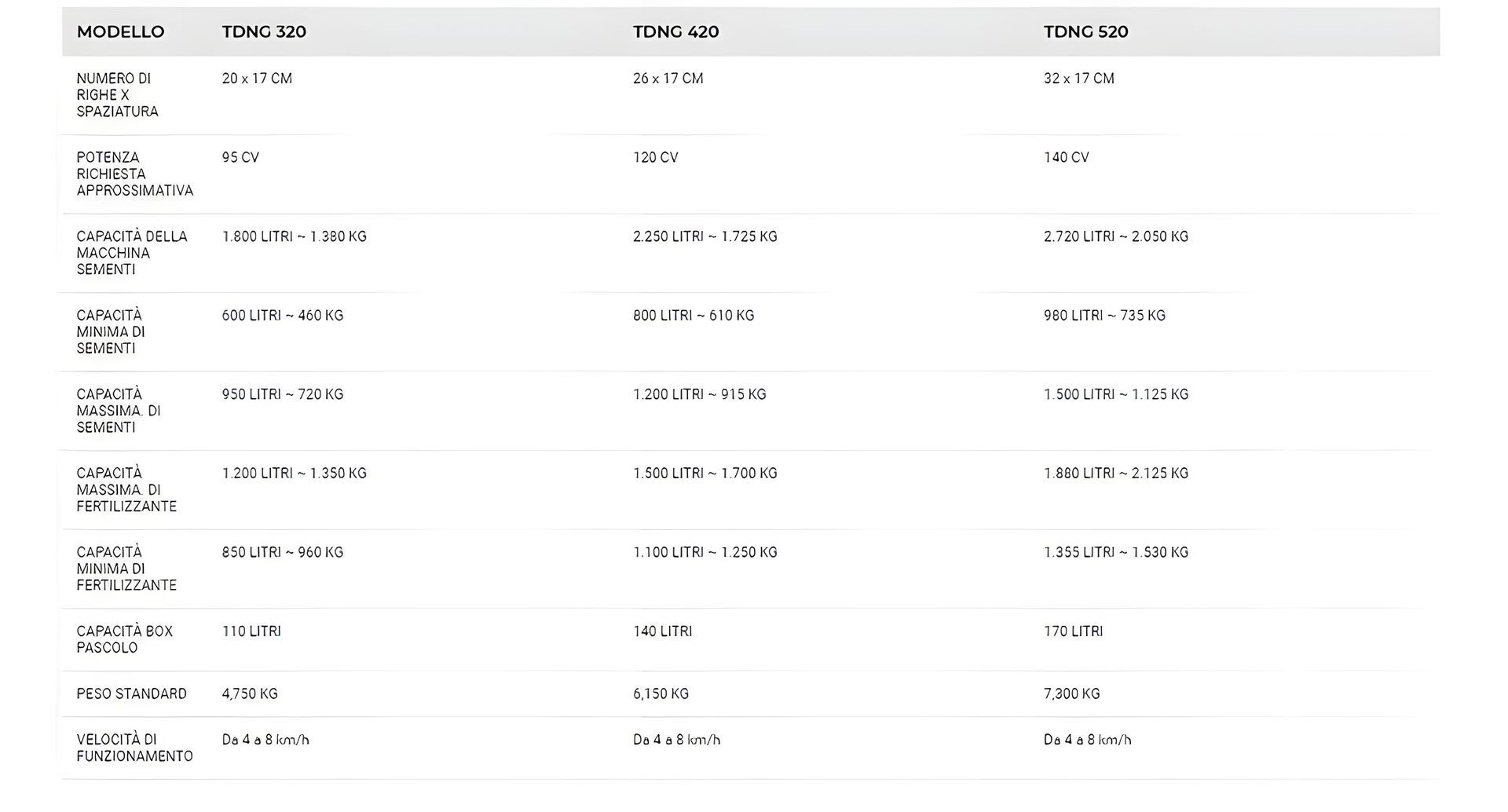Click the TDNG 520 column header
Viewport: 1508px width, 812px height.
(x=1086, y=32)
